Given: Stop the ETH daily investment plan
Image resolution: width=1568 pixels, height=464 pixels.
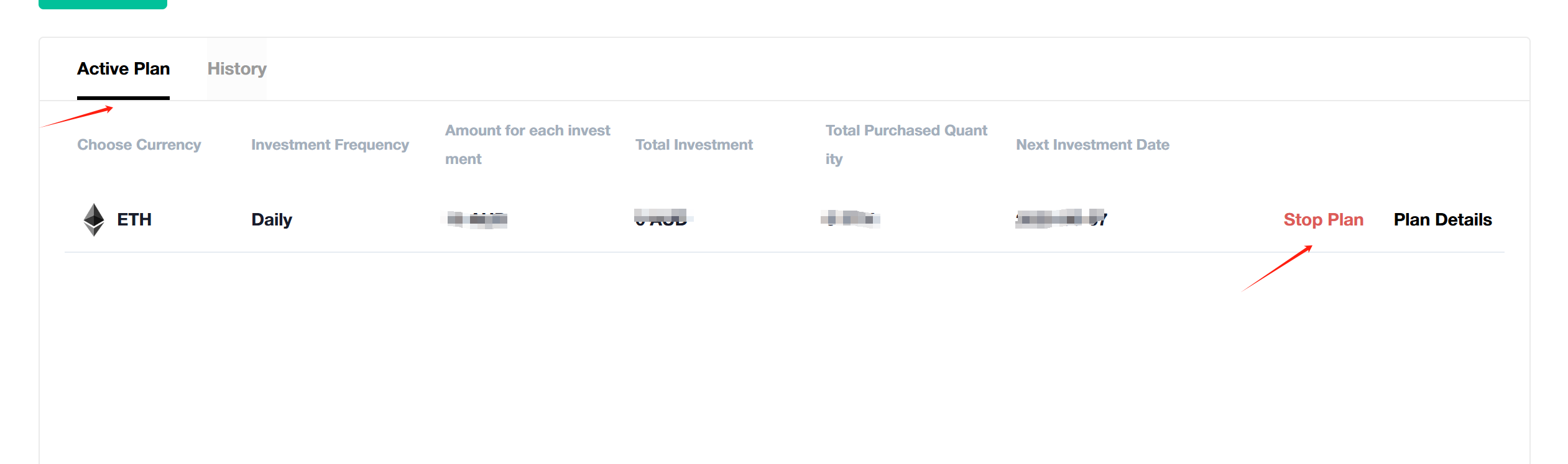Looking at the screenshot, I should click(1323, 219).
